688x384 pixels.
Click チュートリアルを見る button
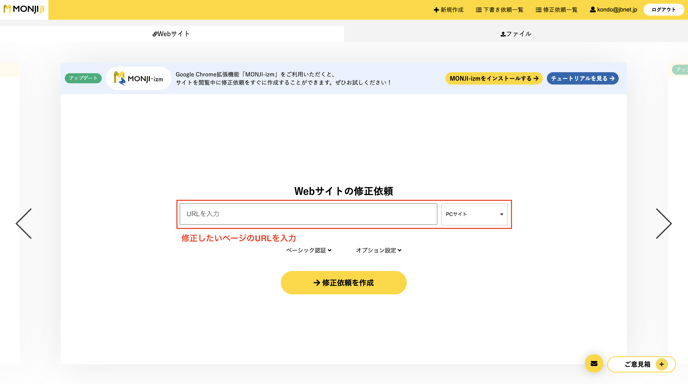click(x=583, y=79)
